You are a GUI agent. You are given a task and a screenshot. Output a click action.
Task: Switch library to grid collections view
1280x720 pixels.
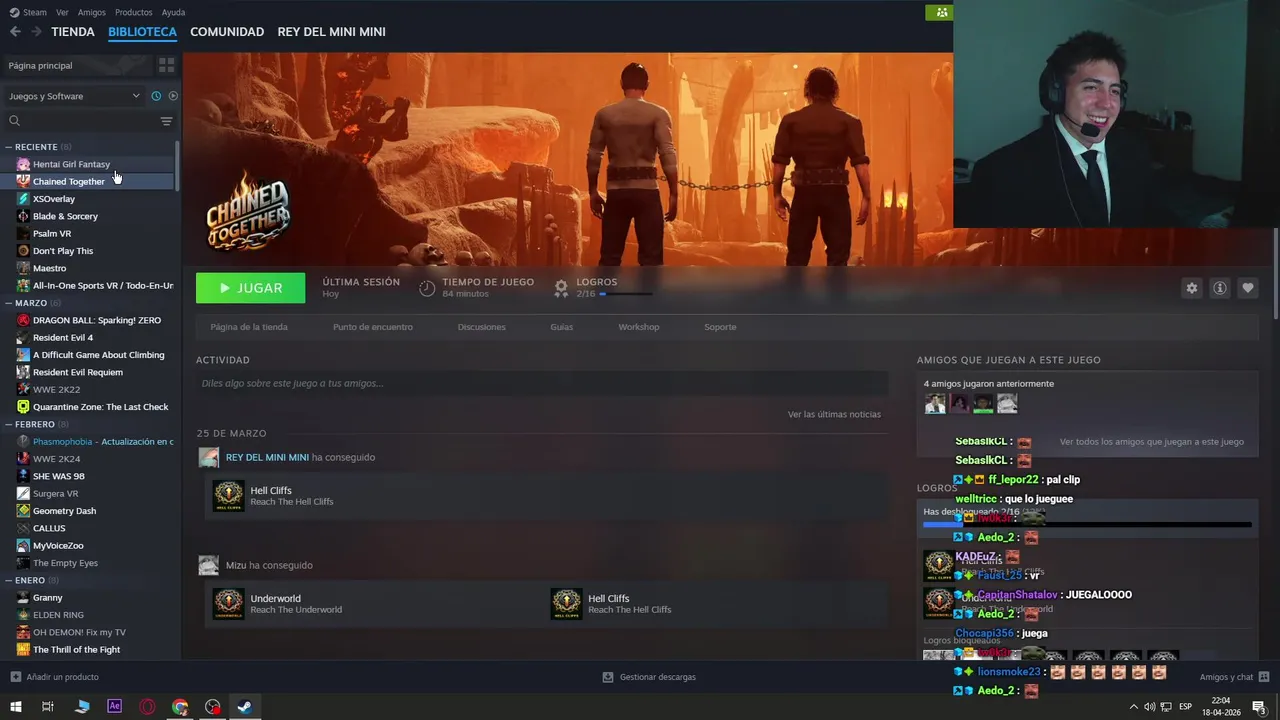click(x=166, y=65)
